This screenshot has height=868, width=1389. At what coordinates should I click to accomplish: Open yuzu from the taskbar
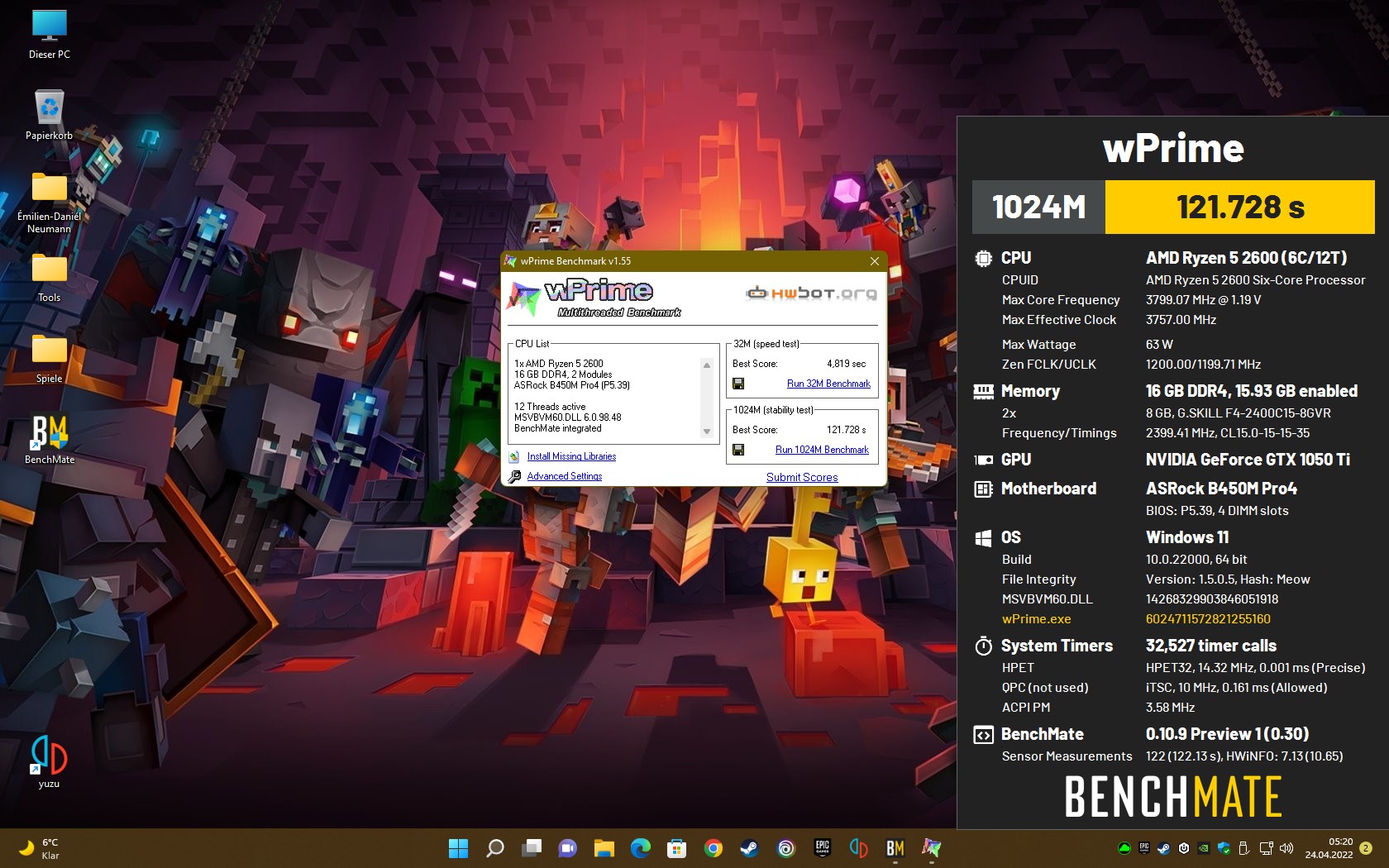point(858,848)
